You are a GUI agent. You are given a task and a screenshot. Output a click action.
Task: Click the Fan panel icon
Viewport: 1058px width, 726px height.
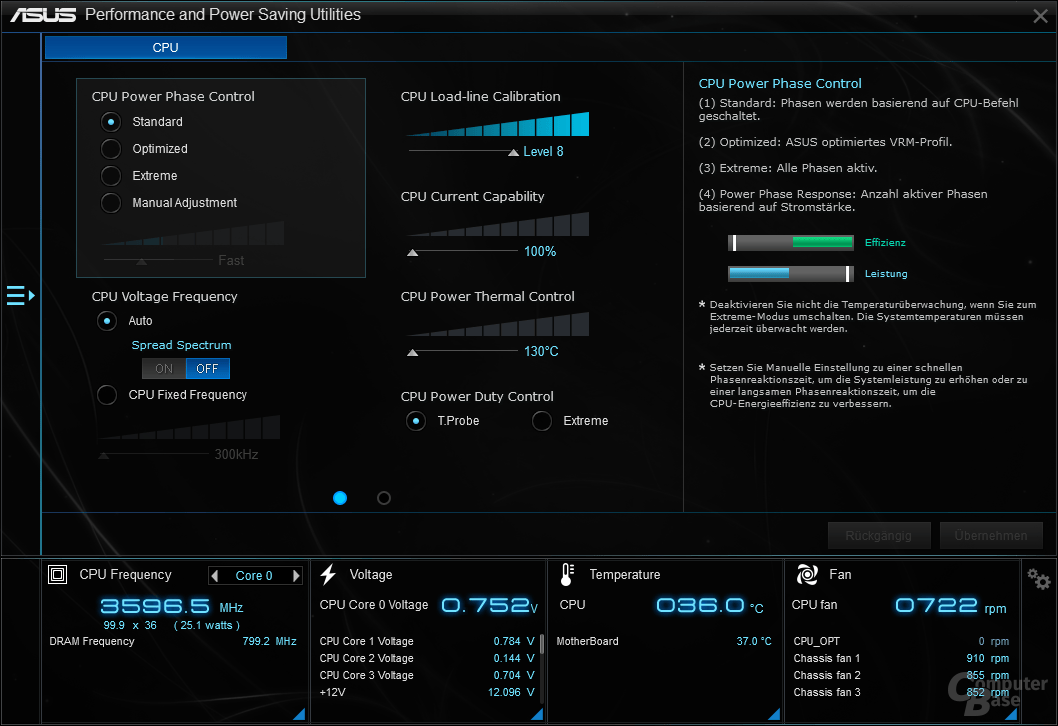pos(806,575)
